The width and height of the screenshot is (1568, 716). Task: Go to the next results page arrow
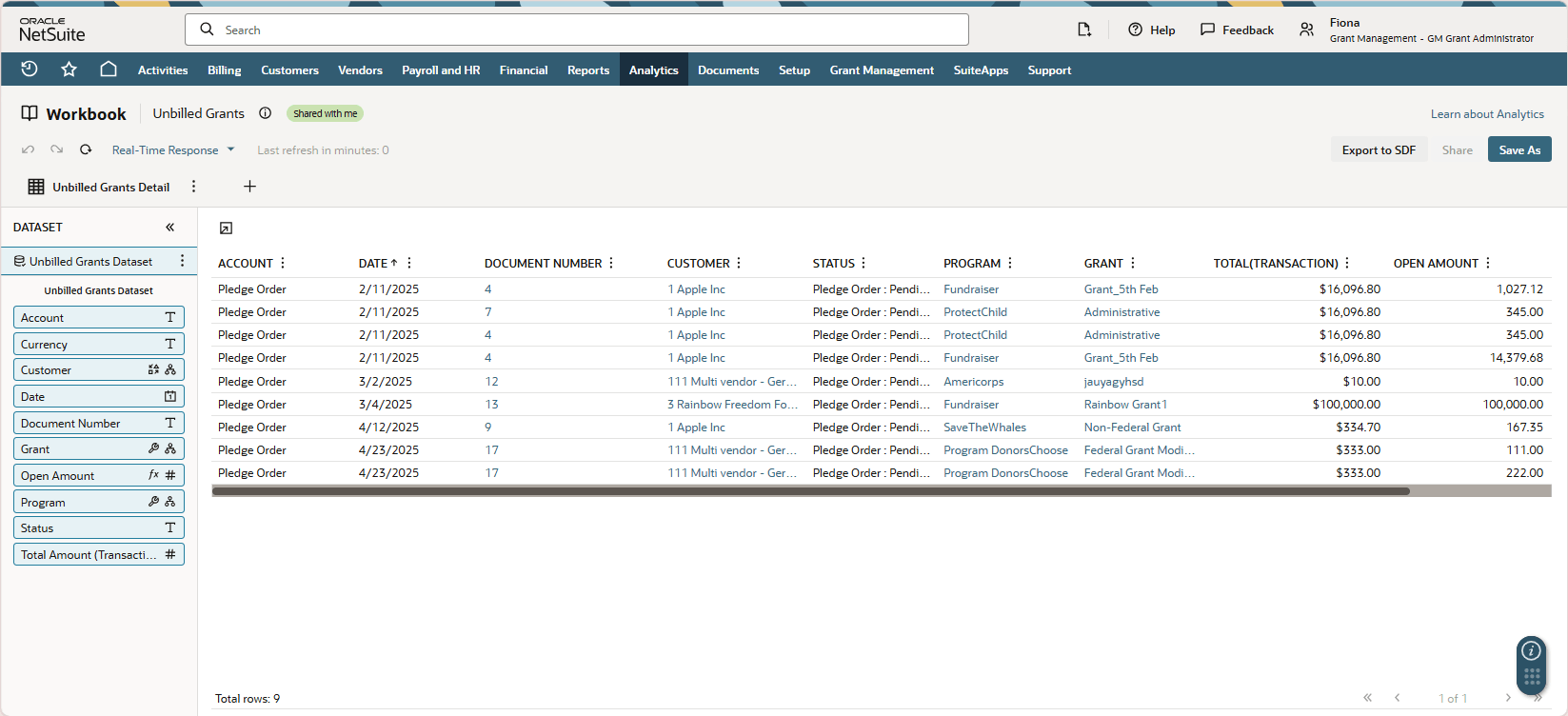tap(1508, 698)
